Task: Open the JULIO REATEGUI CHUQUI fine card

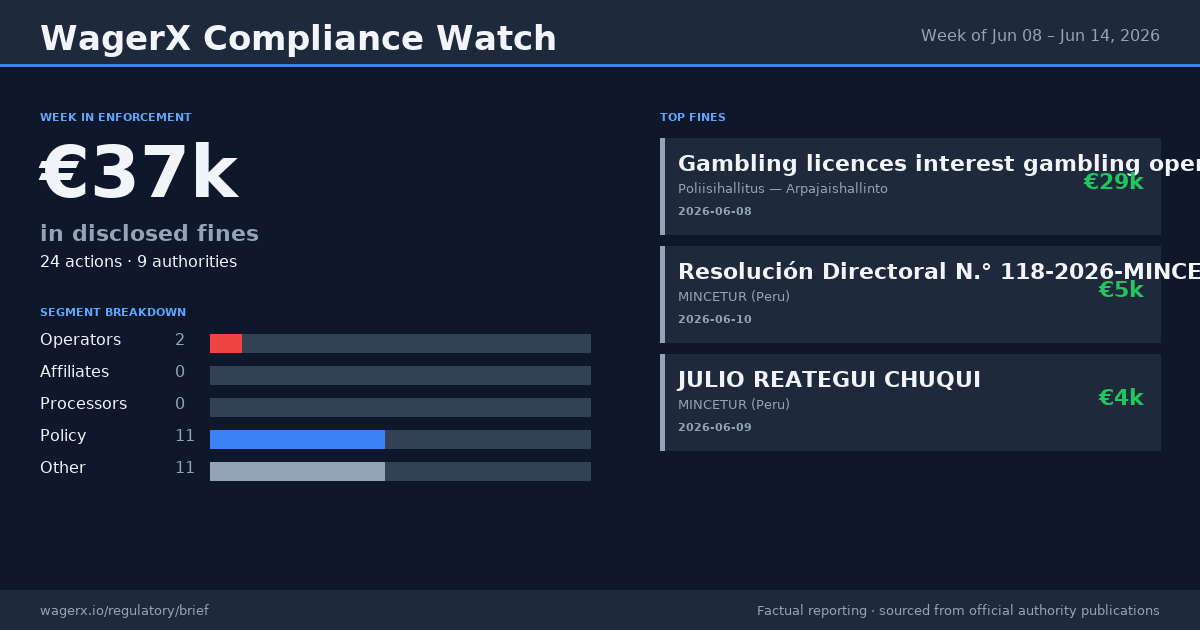Action: 910,402
